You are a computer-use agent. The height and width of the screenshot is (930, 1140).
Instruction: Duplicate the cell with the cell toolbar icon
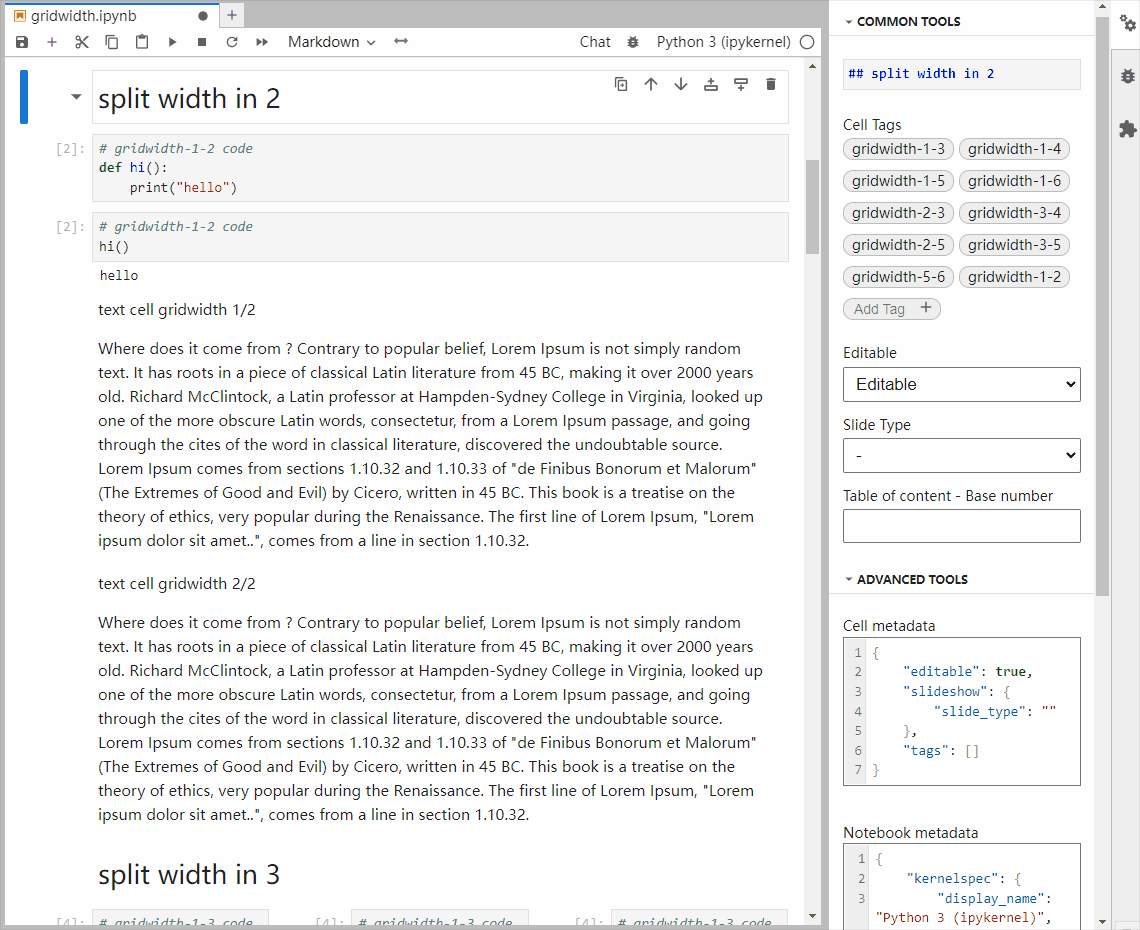621,84
